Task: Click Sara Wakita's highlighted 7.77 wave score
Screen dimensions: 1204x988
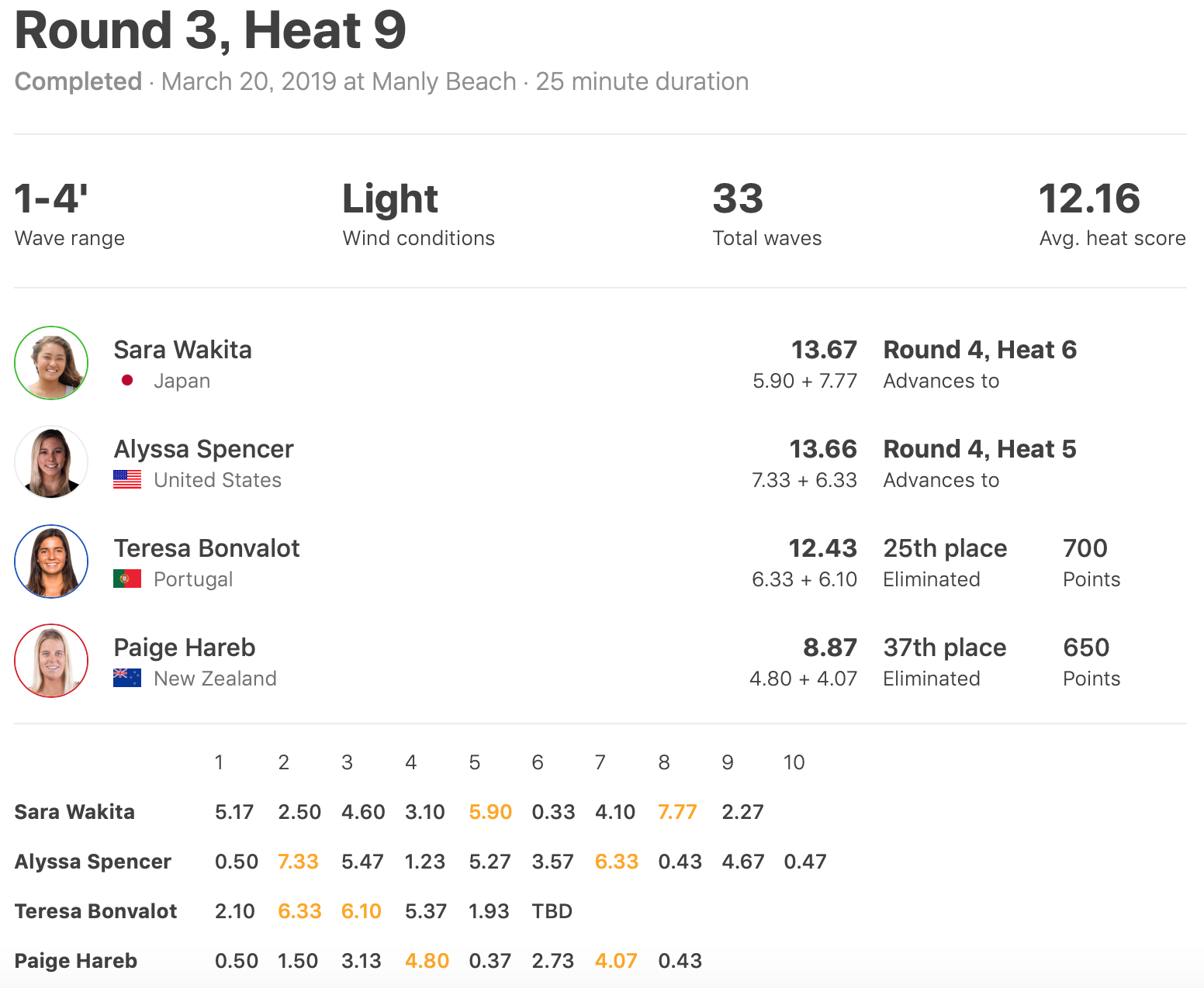Action: [x=677, y=812]
